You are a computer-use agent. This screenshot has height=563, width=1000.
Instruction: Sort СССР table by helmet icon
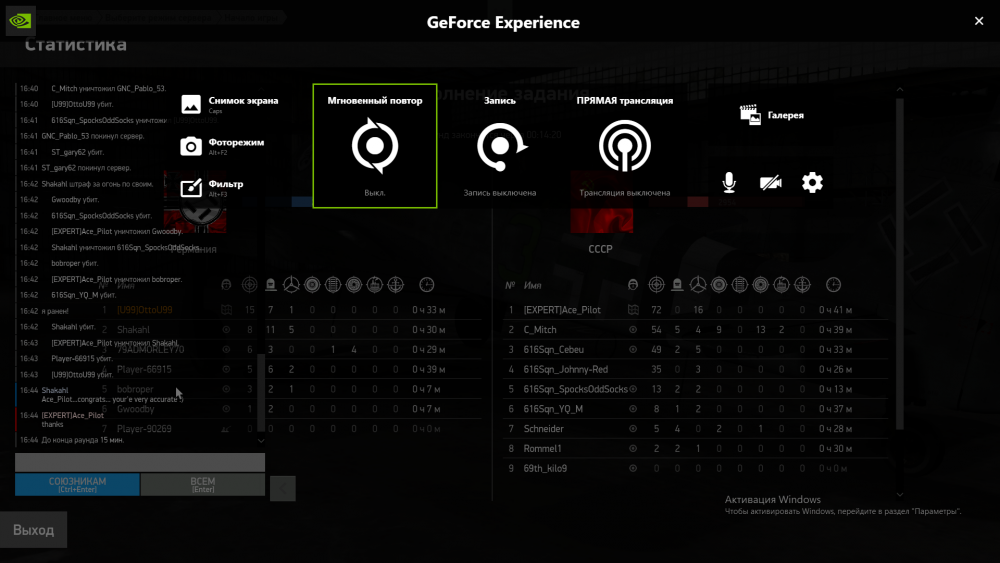click(x=633, y=285)
